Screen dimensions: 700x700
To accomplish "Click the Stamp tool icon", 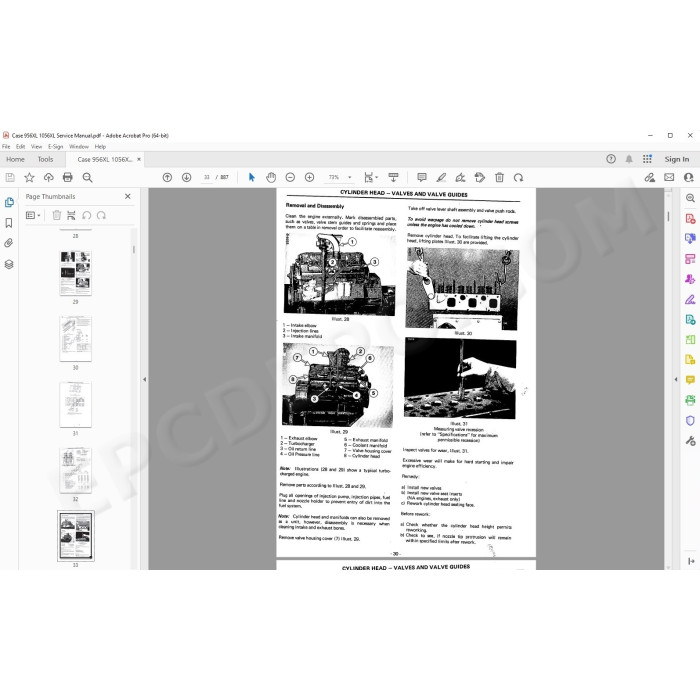I will pyautogui.click(x=480, y=178).
